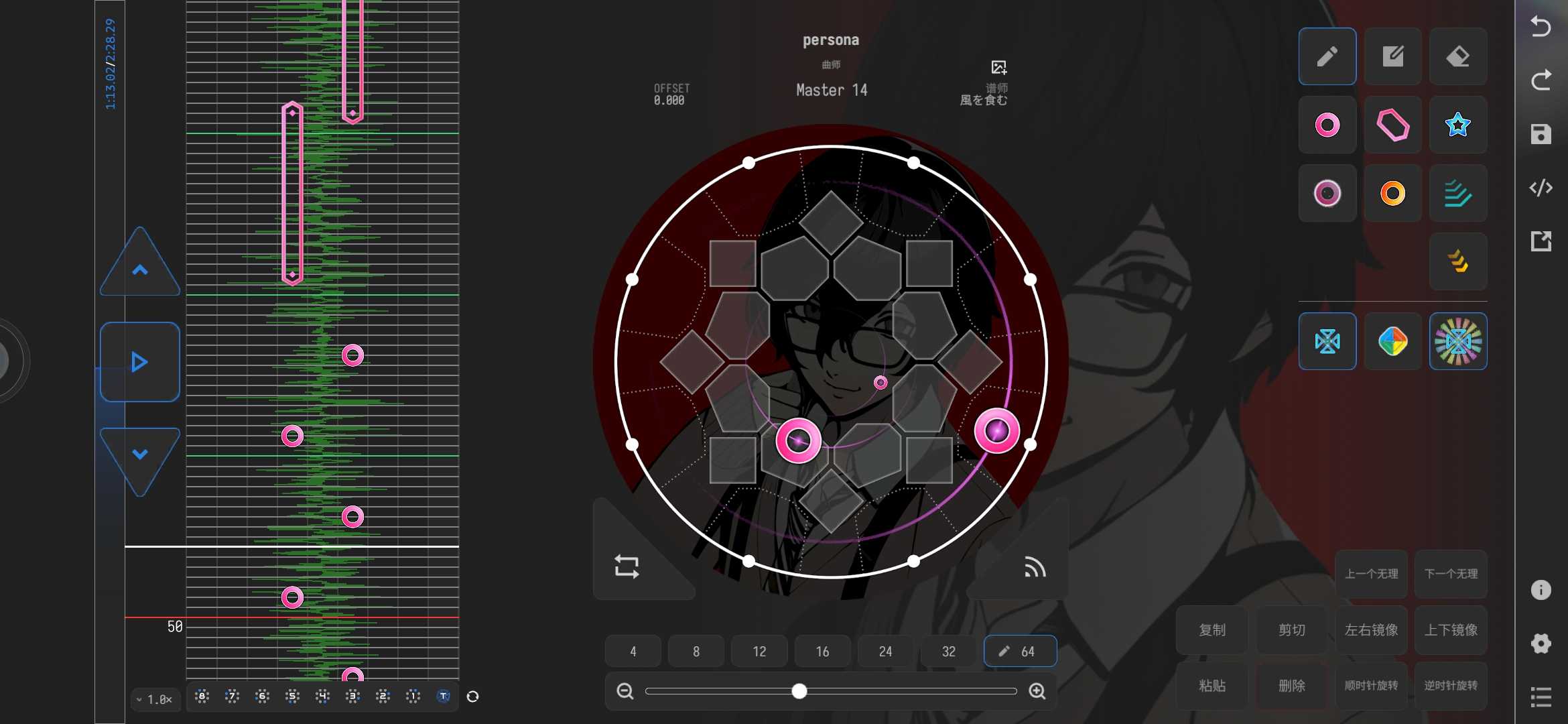1568x724 pixels.
Task: Click the refresh icon beside lane buttons
Action: 472,697
